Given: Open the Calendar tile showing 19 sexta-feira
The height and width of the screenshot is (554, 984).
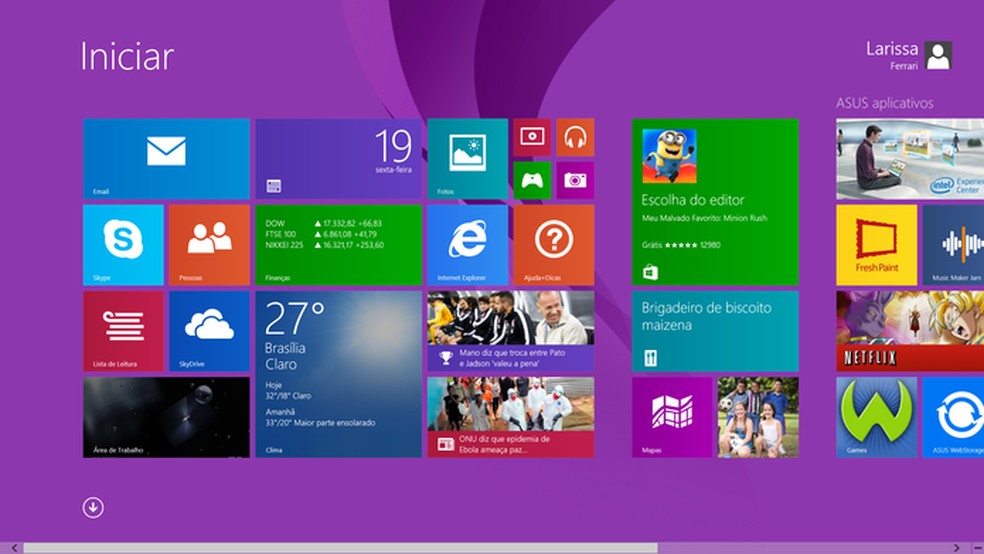Looking at the screenshot, I should [339, 159].
